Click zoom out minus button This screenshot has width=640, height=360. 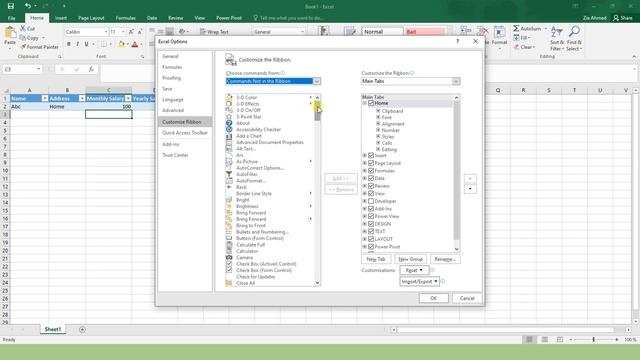[571, 340]
